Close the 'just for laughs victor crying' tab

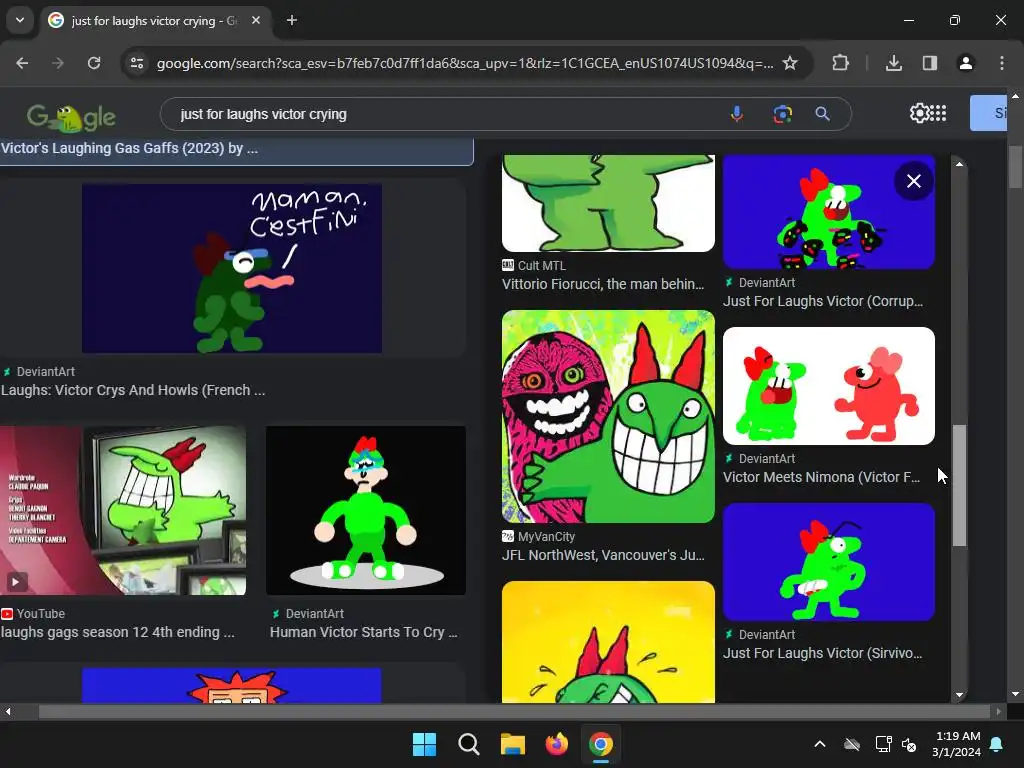tap(256, 20)
